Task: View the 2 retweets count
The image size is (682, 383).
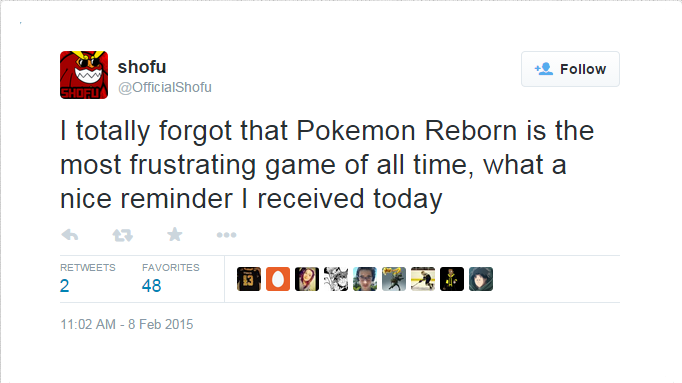Action: pyautogui.click(x=64, y=286)
